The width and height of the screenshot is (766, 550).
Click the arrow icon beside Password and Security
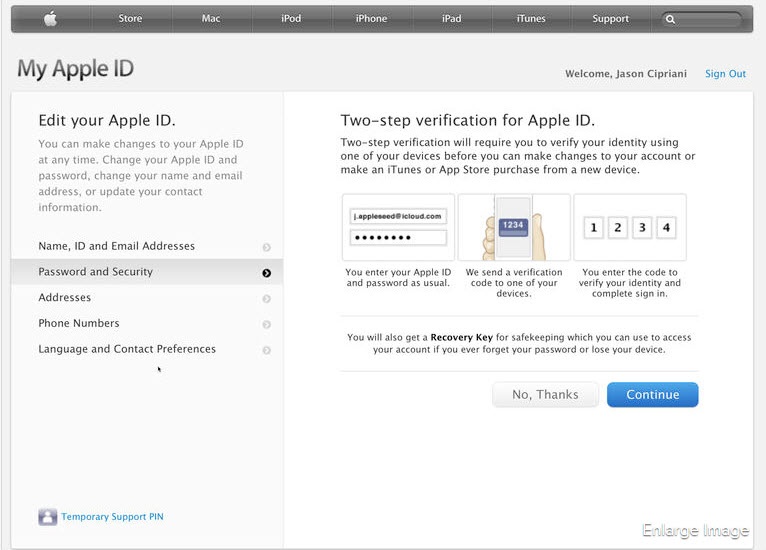click(x=266, y=273)
